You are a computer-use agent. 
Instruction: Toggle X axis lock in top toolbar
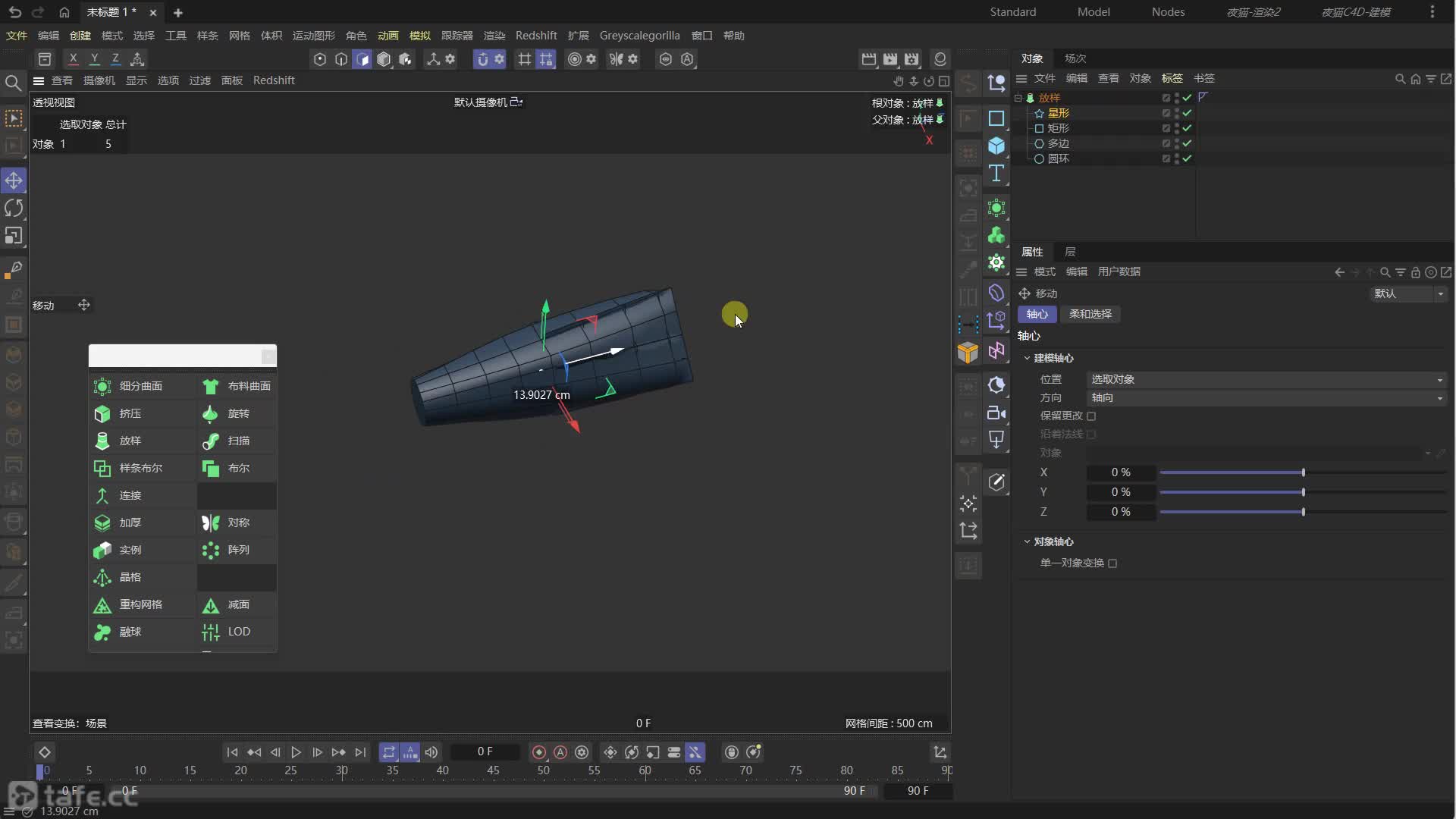(x=73, y=58)
